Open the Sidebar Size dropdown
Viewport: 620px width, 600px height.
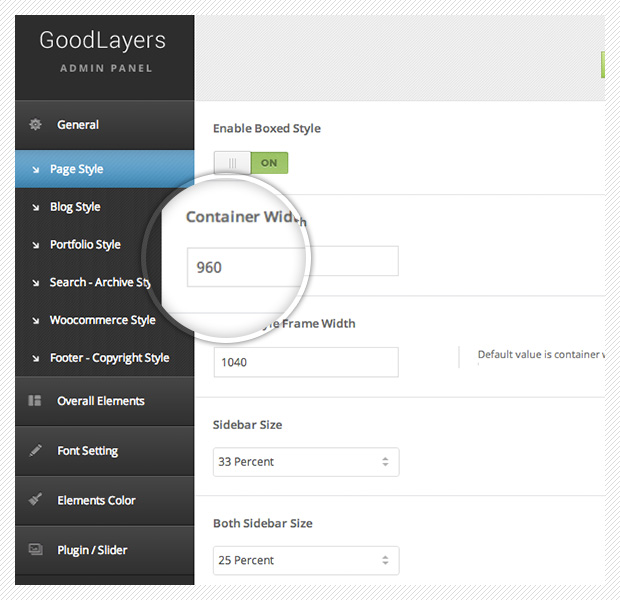[305, 462]
